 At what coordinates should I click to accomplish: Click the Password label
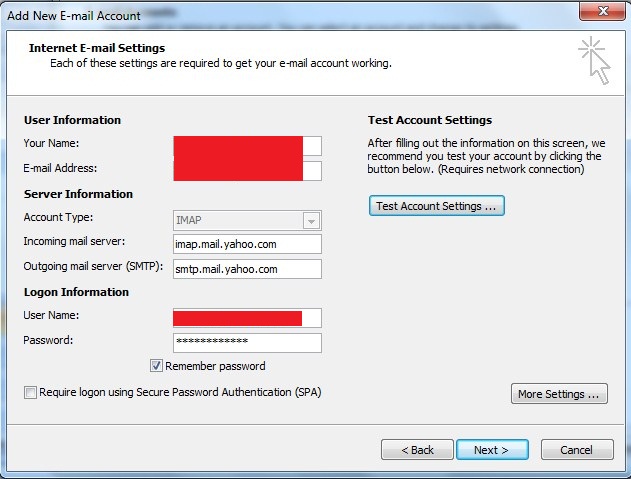coord(48,340)
